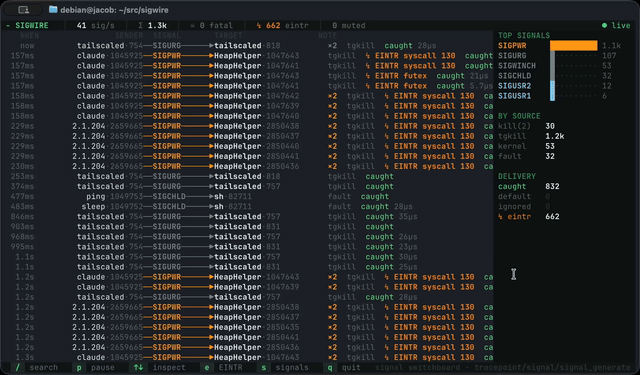Select SIGUSR2 label in TOP SIGNALS
Image resolution: width=640 pixels, height=375 pixels.
pyautogui.click(x=514, y=86)
